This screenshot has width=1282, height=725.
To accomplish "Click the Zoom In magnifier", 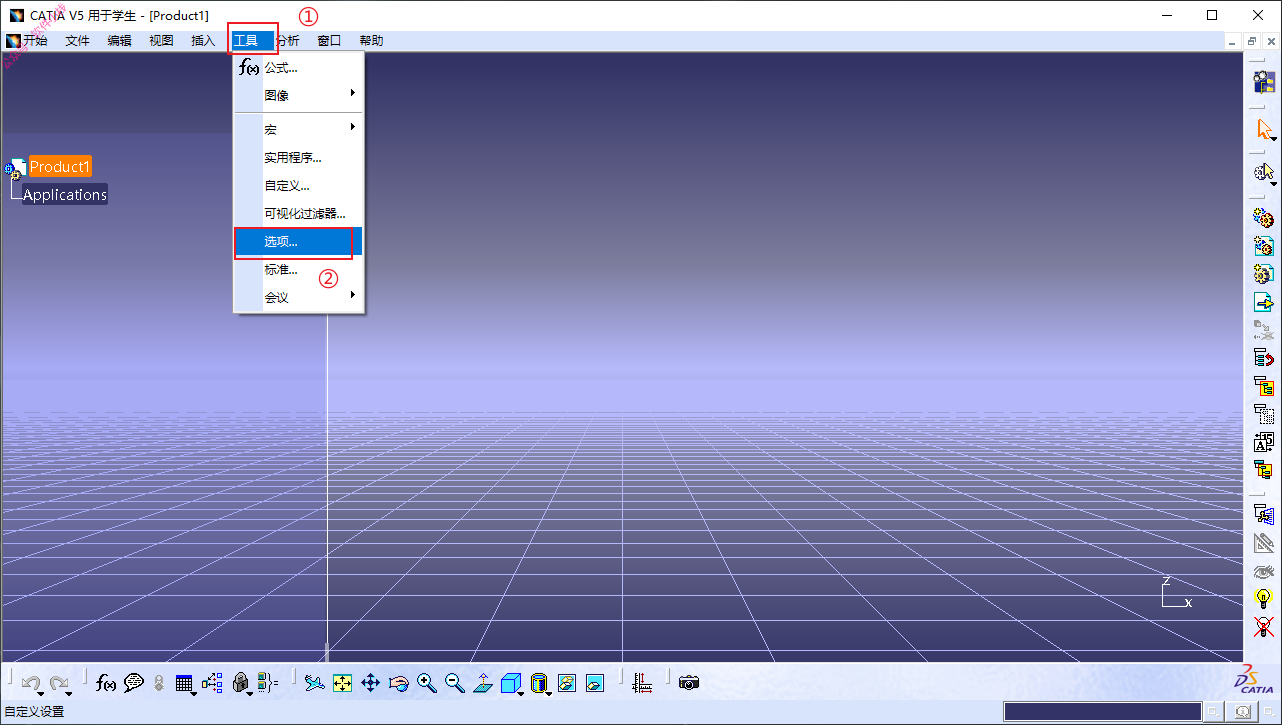I will 427,683.
